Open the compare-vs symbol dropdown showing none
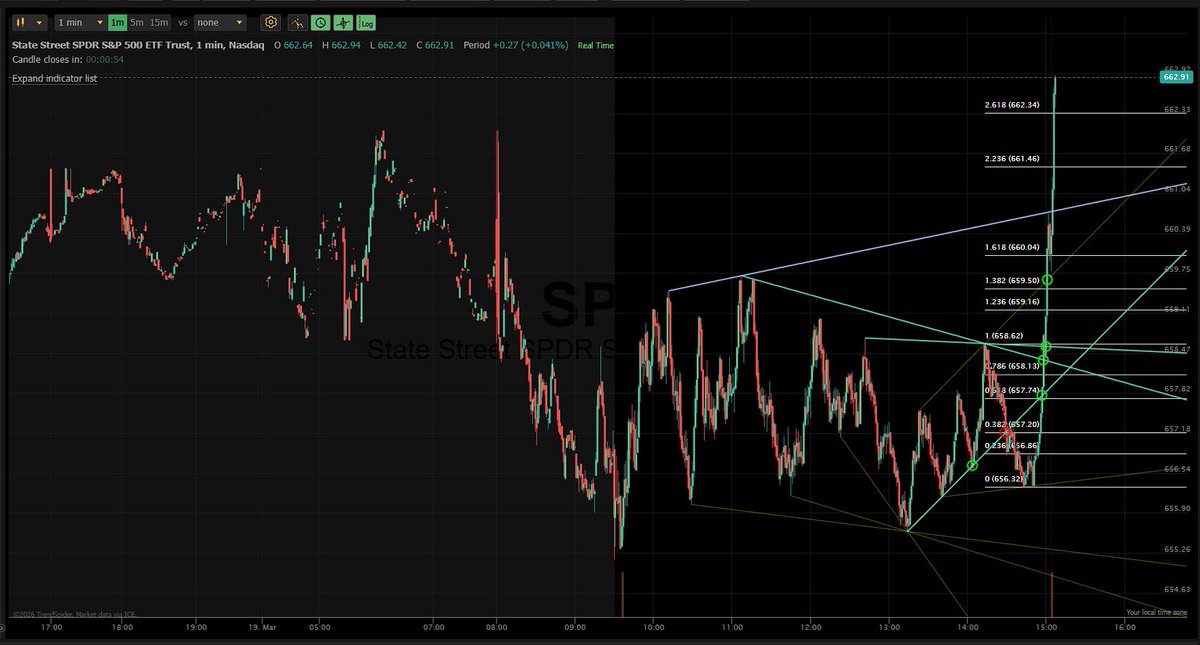This screenshot has width=1200, height=645. tap(220, 22)
